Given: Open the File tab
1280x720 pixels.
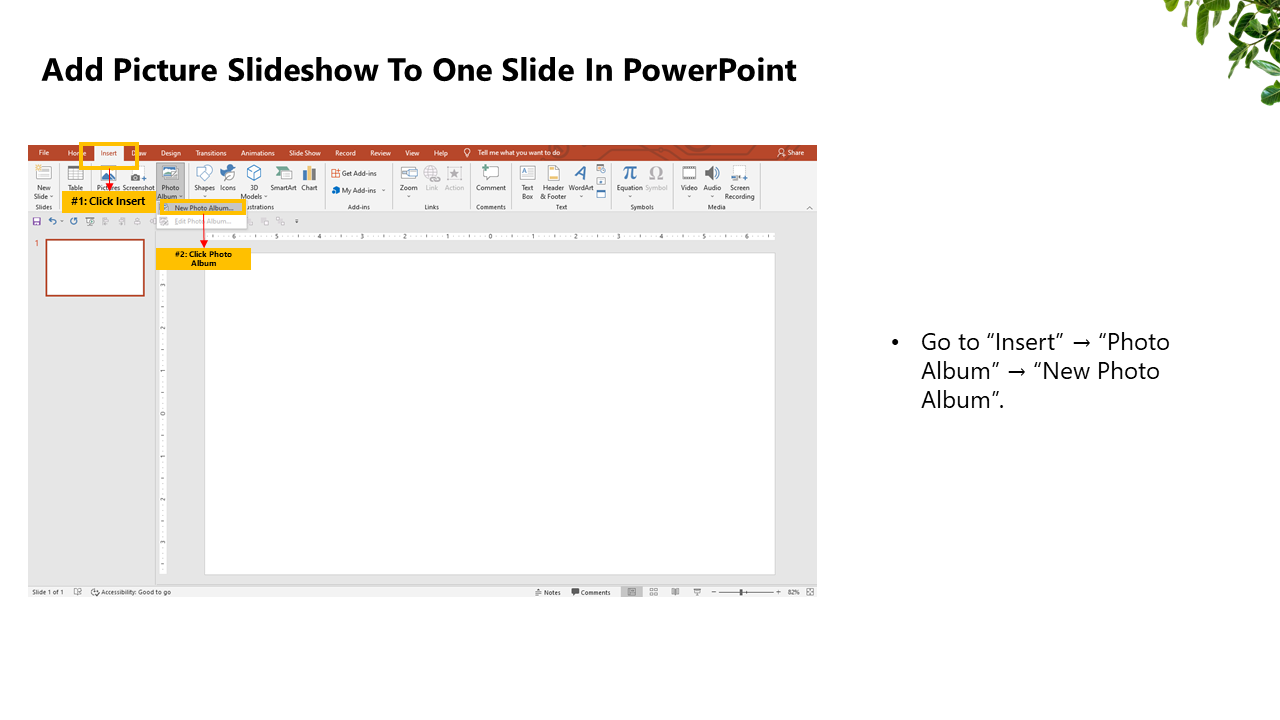Looking at the screenshot, I should click(x=44, y=153).
